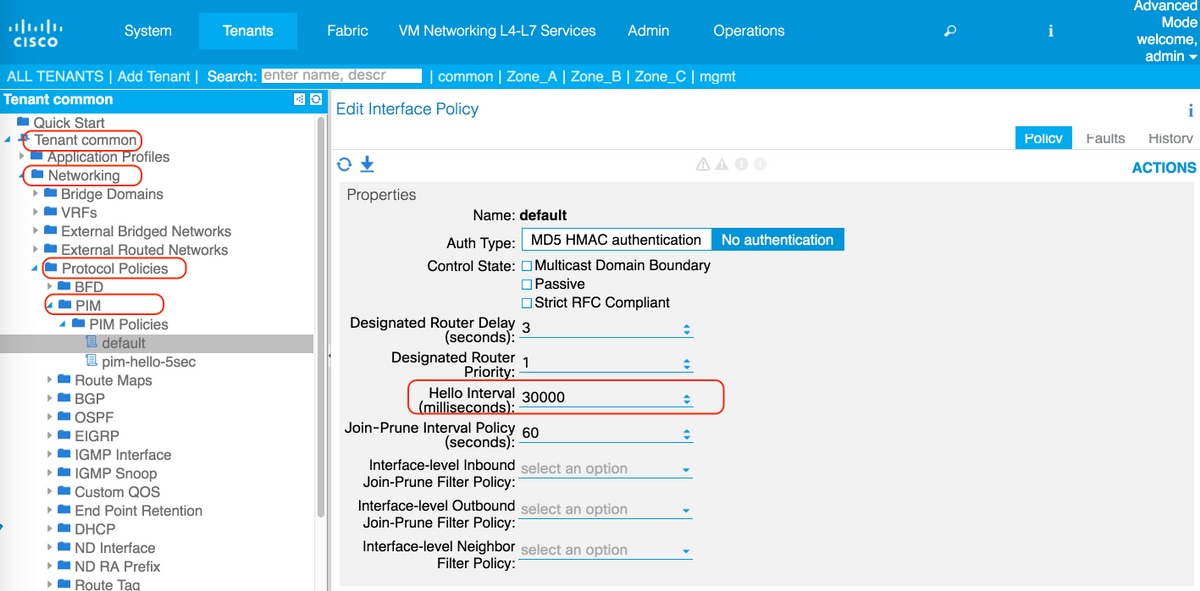Adjust the Designated Router Priority stepper arrows

(686, 364)
